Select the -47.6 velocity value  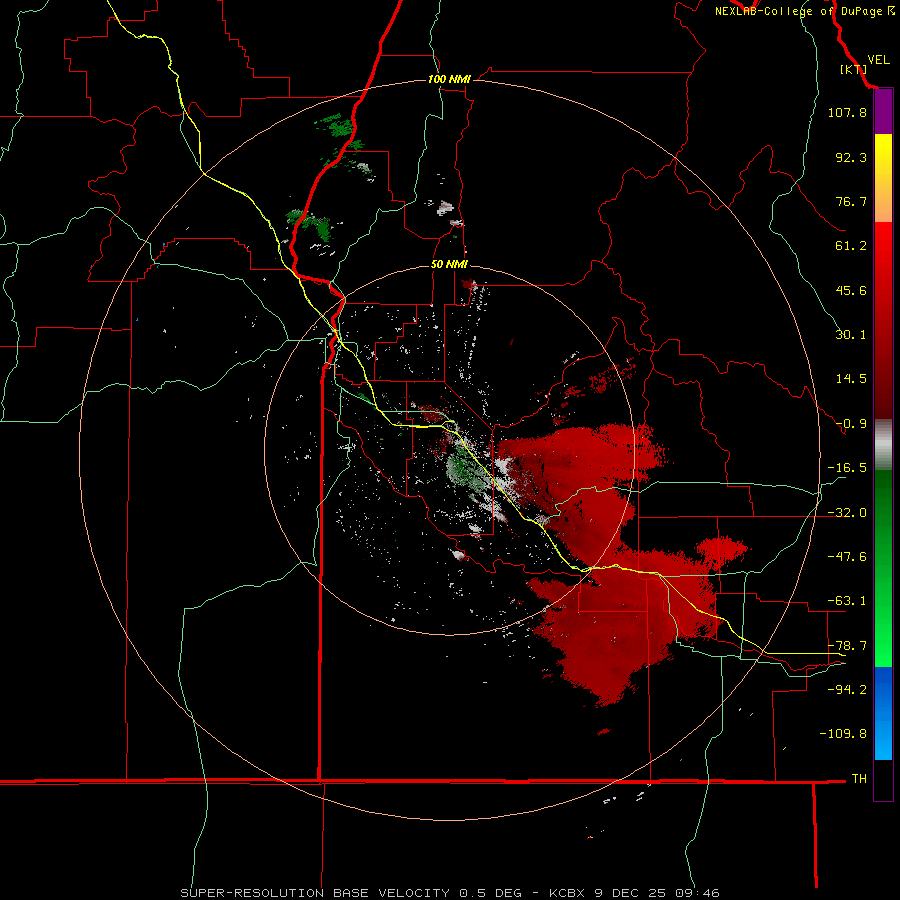point(847,557)
